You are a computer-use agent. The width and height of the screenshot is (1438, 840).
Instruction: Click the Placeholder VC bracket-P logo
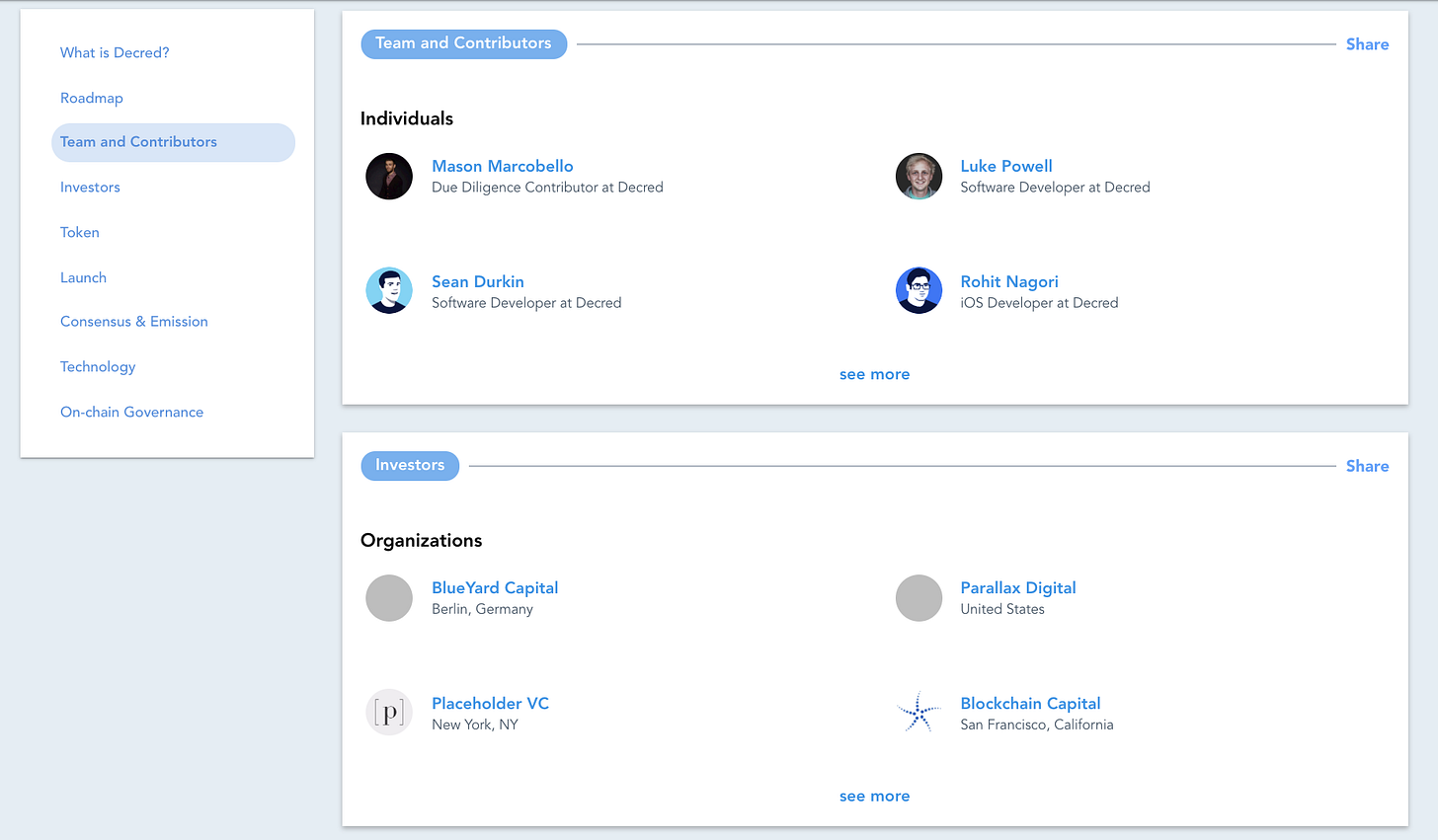(389, 713)
